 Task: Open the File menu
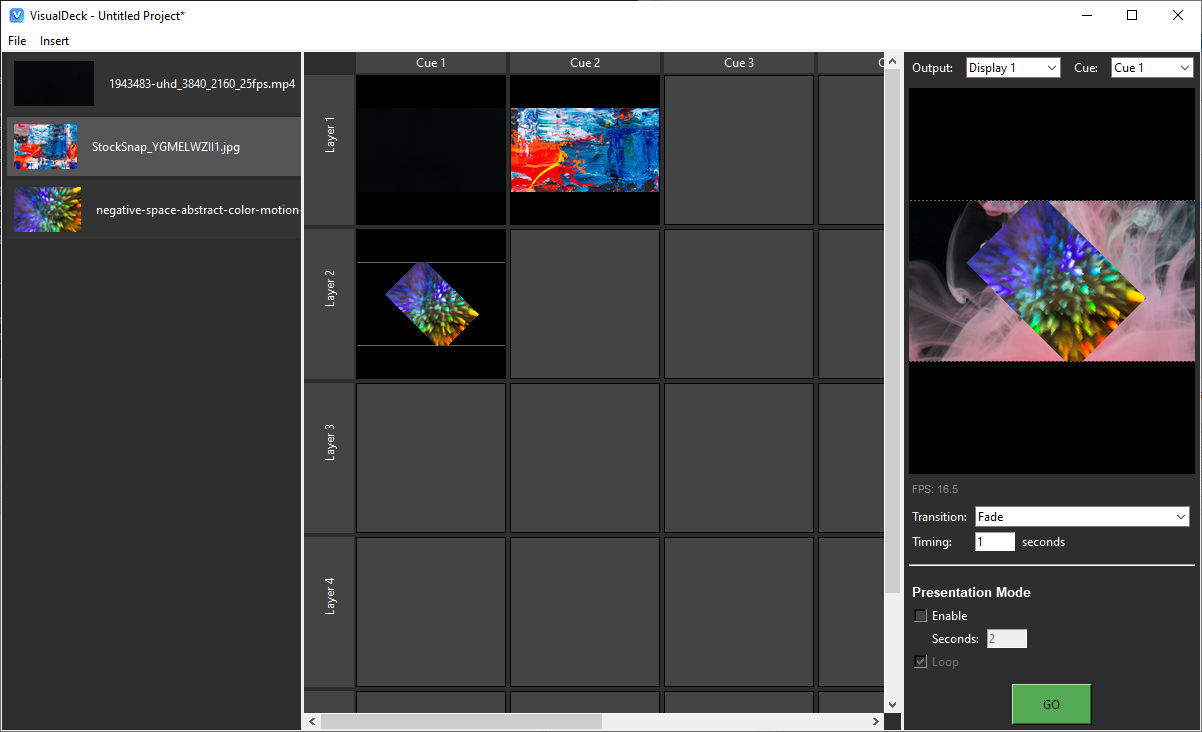pyautogui.click(x=16, y=41)
